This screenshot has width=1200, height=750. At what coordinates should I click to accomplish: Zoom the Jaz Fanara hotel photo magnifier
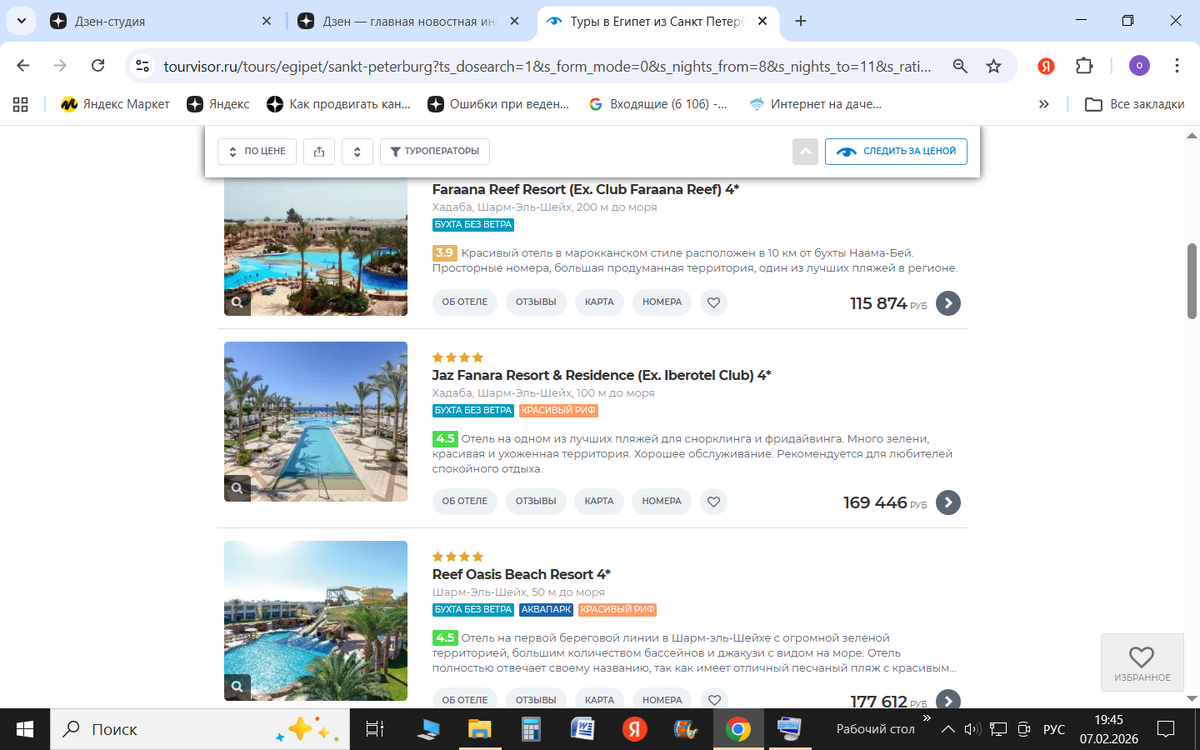click(237, 488)
